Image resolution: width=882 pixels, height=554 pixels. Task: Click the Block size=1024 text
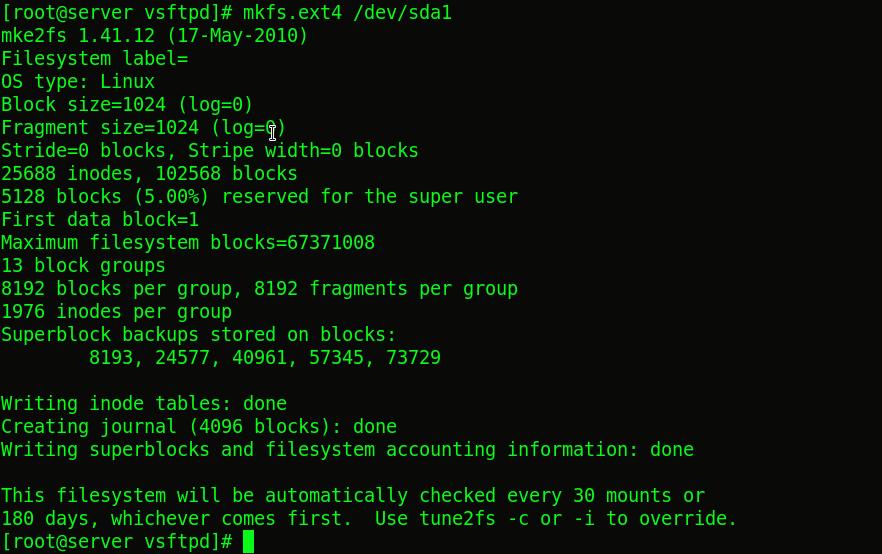(x=83, y=105)
